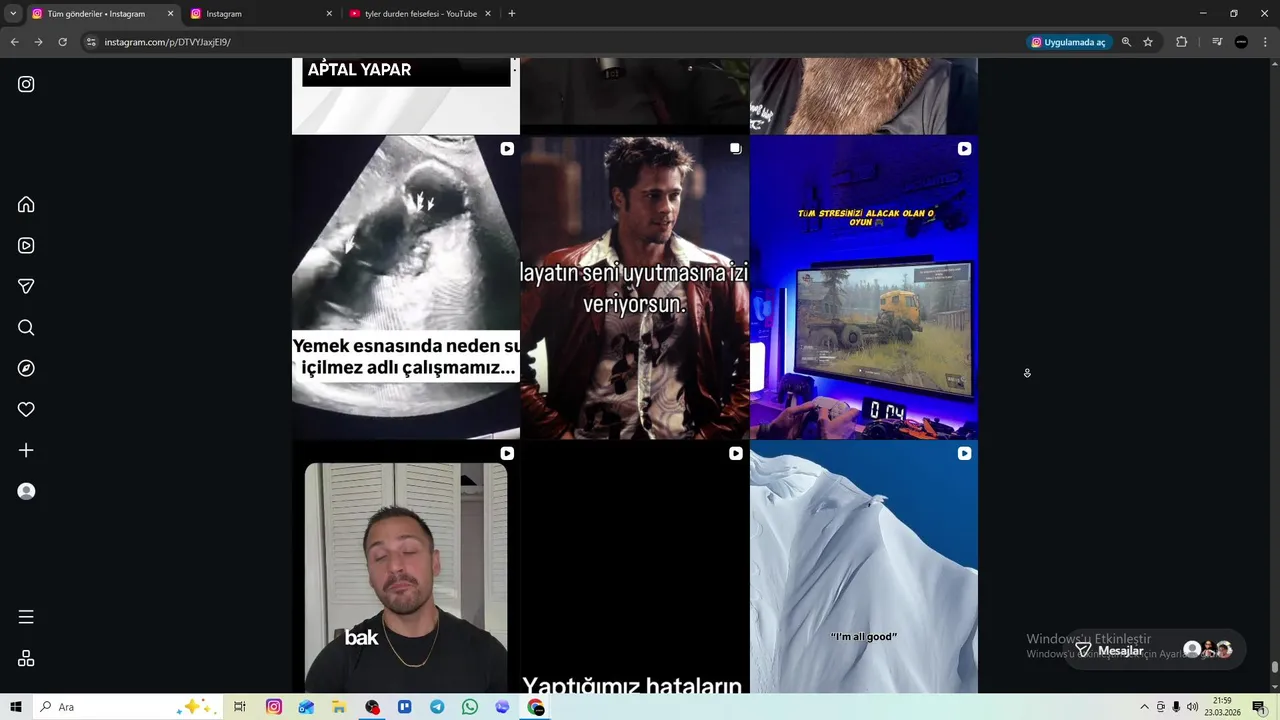Open direct messages paper-plane sidebar icon

coord(26,286)
